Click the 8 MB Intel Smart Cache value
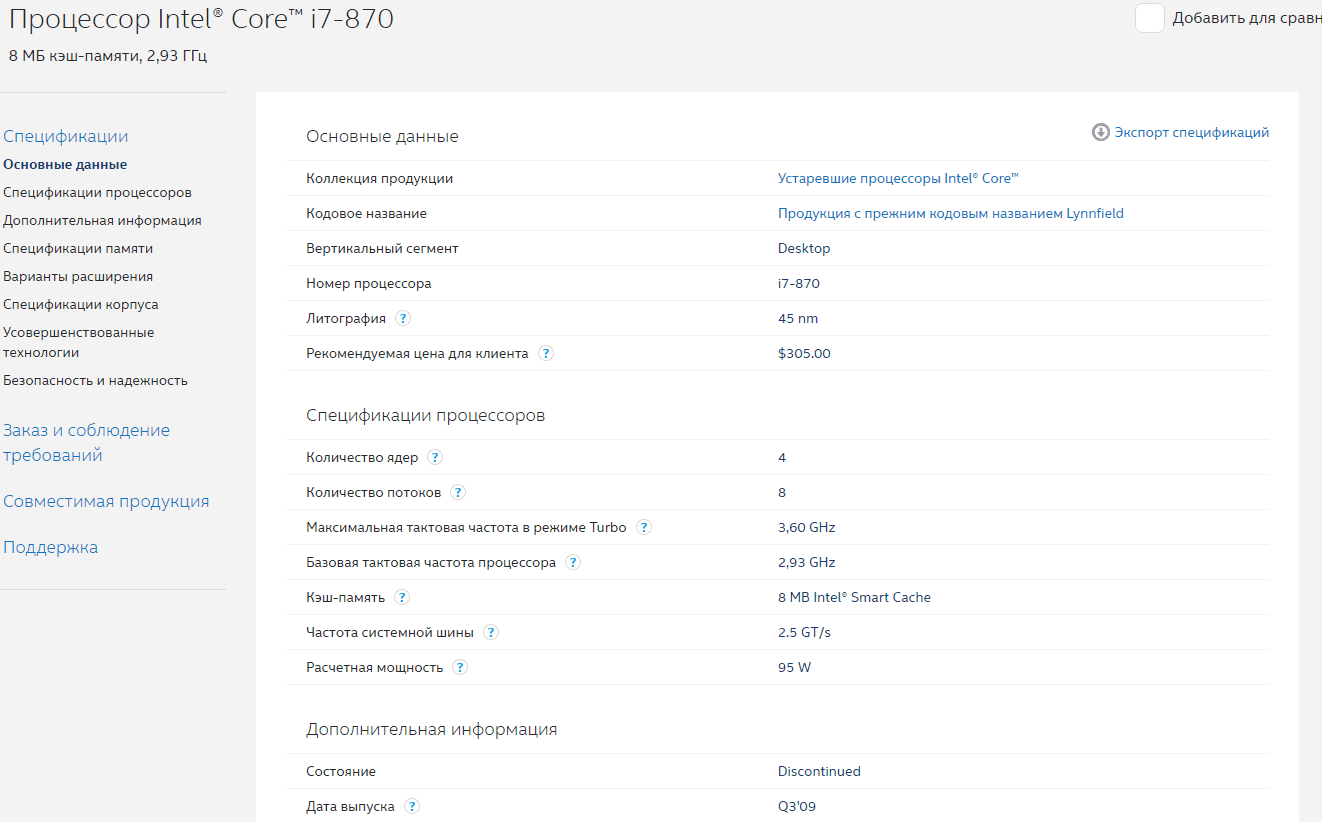The width and height of the screenshot is (1322, 822). click(854, 597)
